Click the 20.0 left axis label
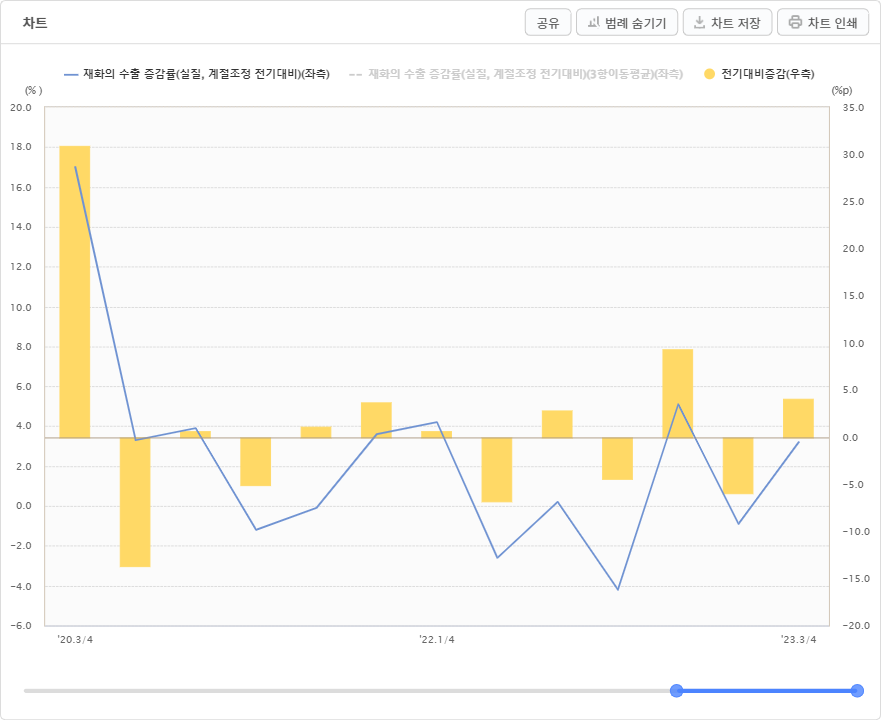Image resolution: width=881 pixels, height=720 pixels. pyautogui.click(x=21, y=107)
